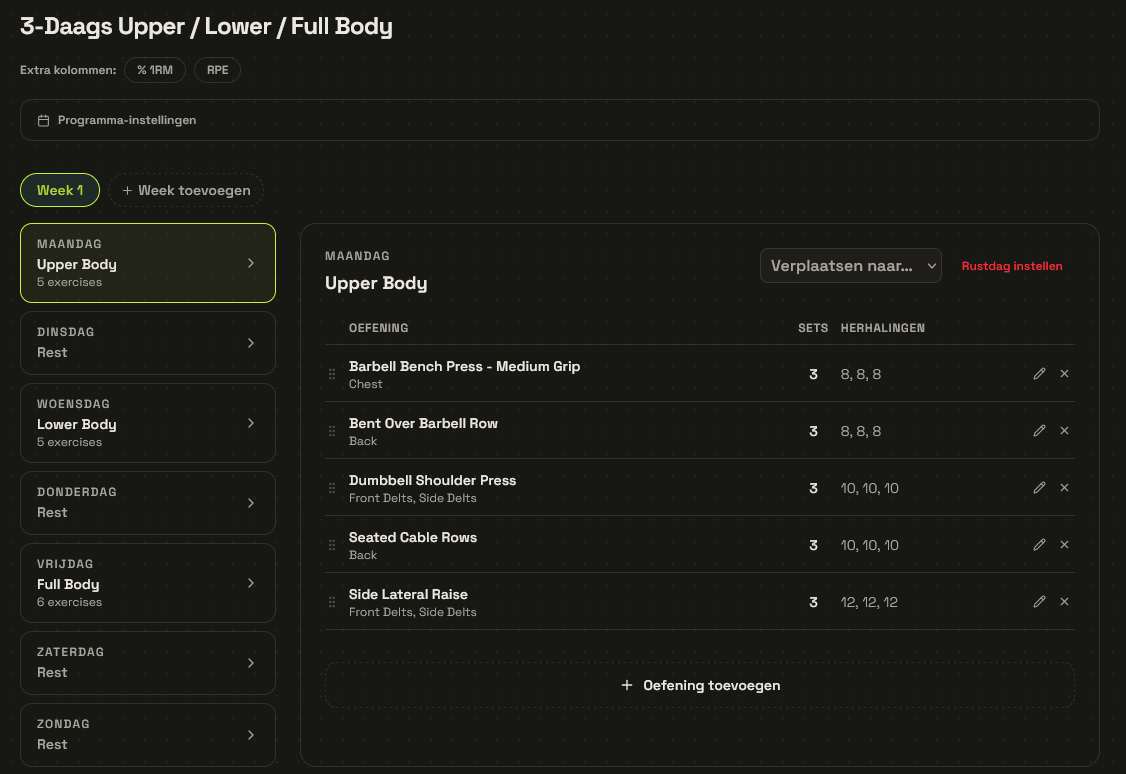Image resolution: width=1126 pixels, height=774 pixels.
Task: Open the Zaterdag Rest day
Action: click(148, 663)
